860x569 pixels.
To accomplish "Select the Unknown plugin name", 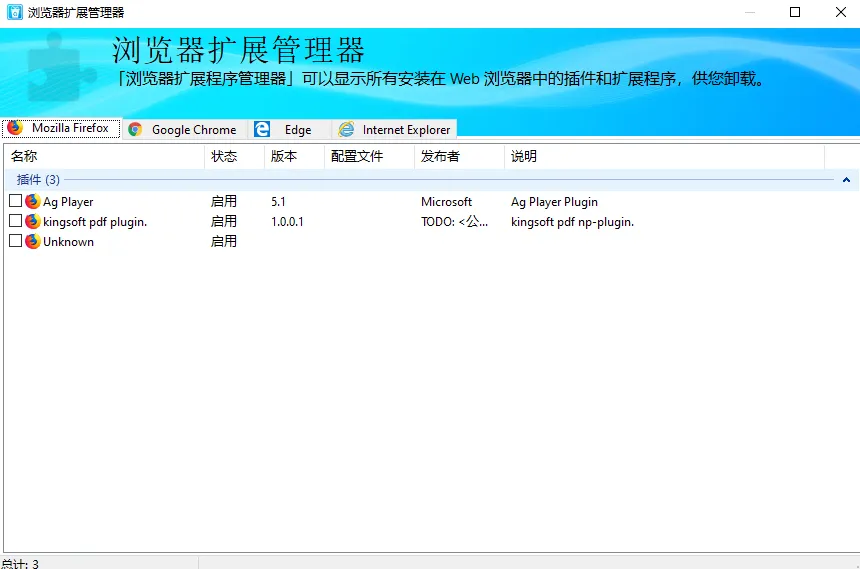I will [x=69, y=242].
